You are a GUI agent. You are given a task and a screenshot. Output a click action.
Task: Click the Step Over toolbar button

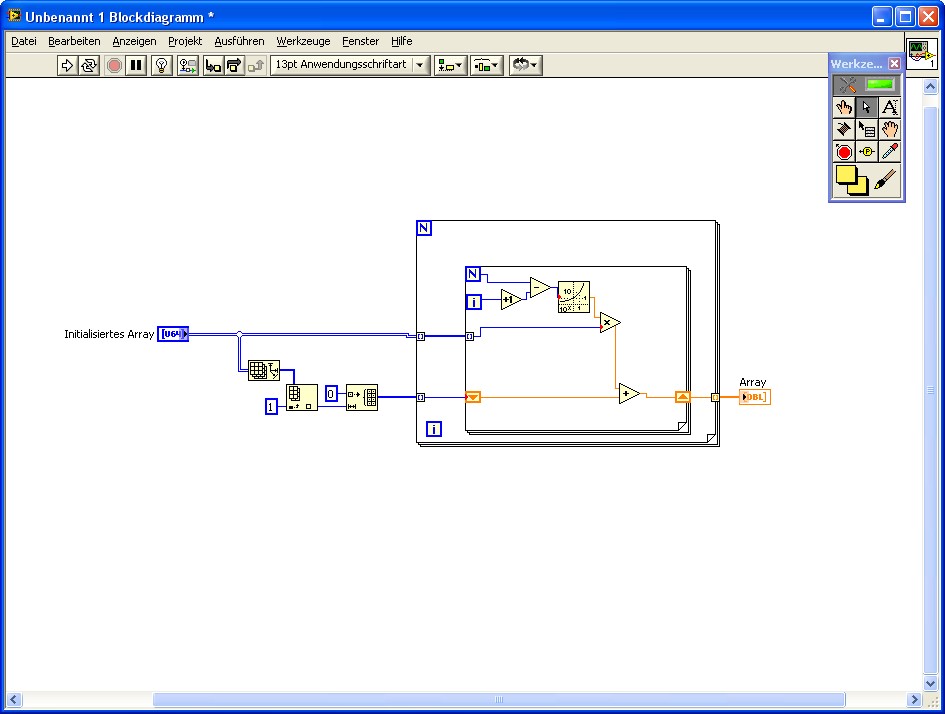pos(234,65)
